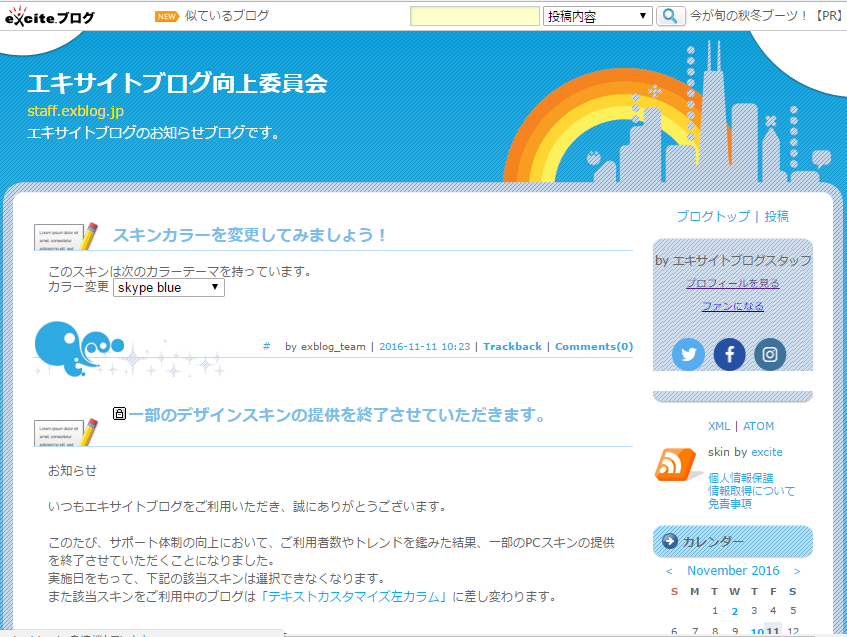Open the Twitter profile icon
The width and height of the screenshot is (847, 637).
coord(688,354)
